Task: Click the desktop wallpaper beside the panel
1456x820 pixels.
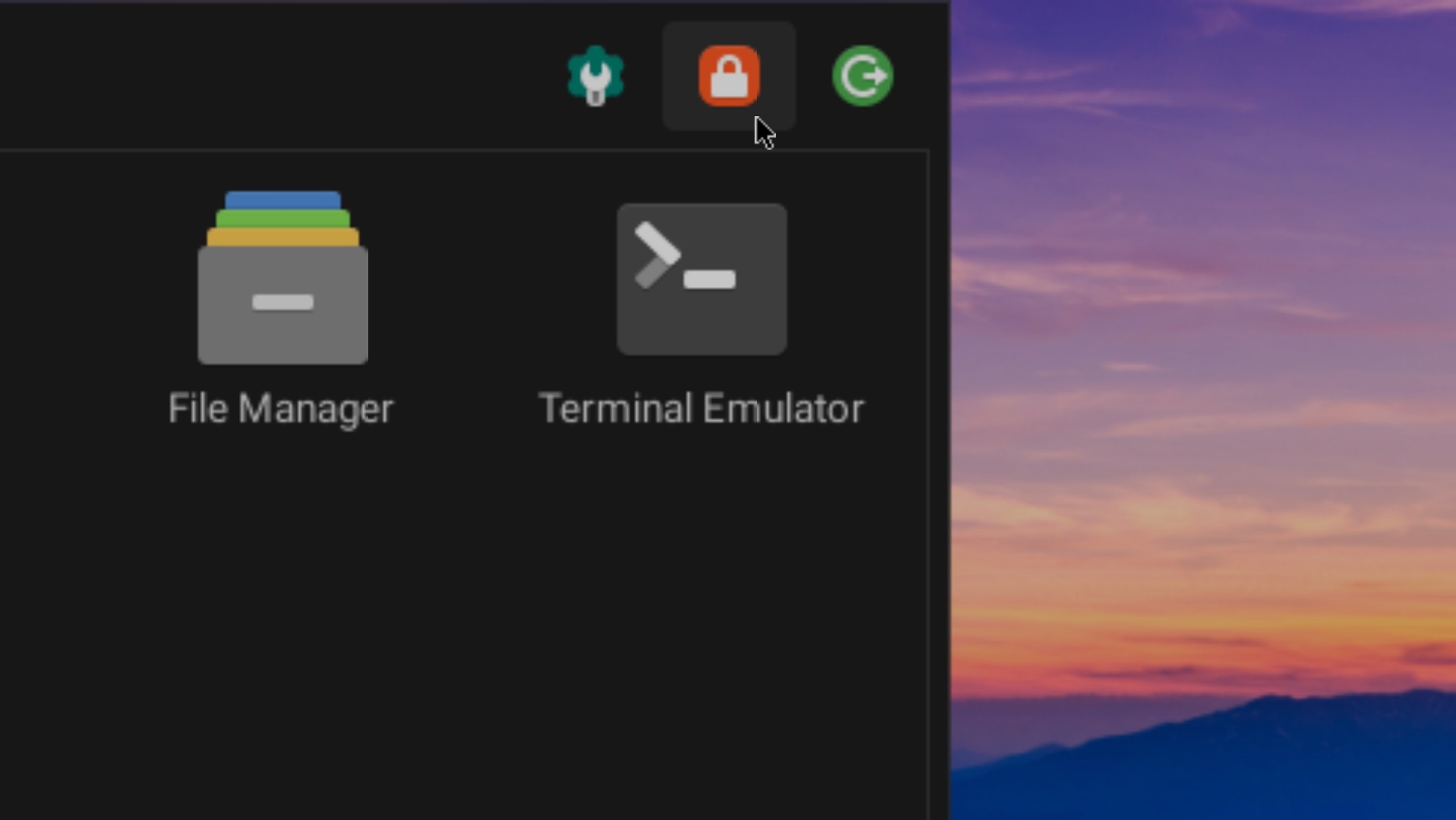Action: (x=1199, y=410)
